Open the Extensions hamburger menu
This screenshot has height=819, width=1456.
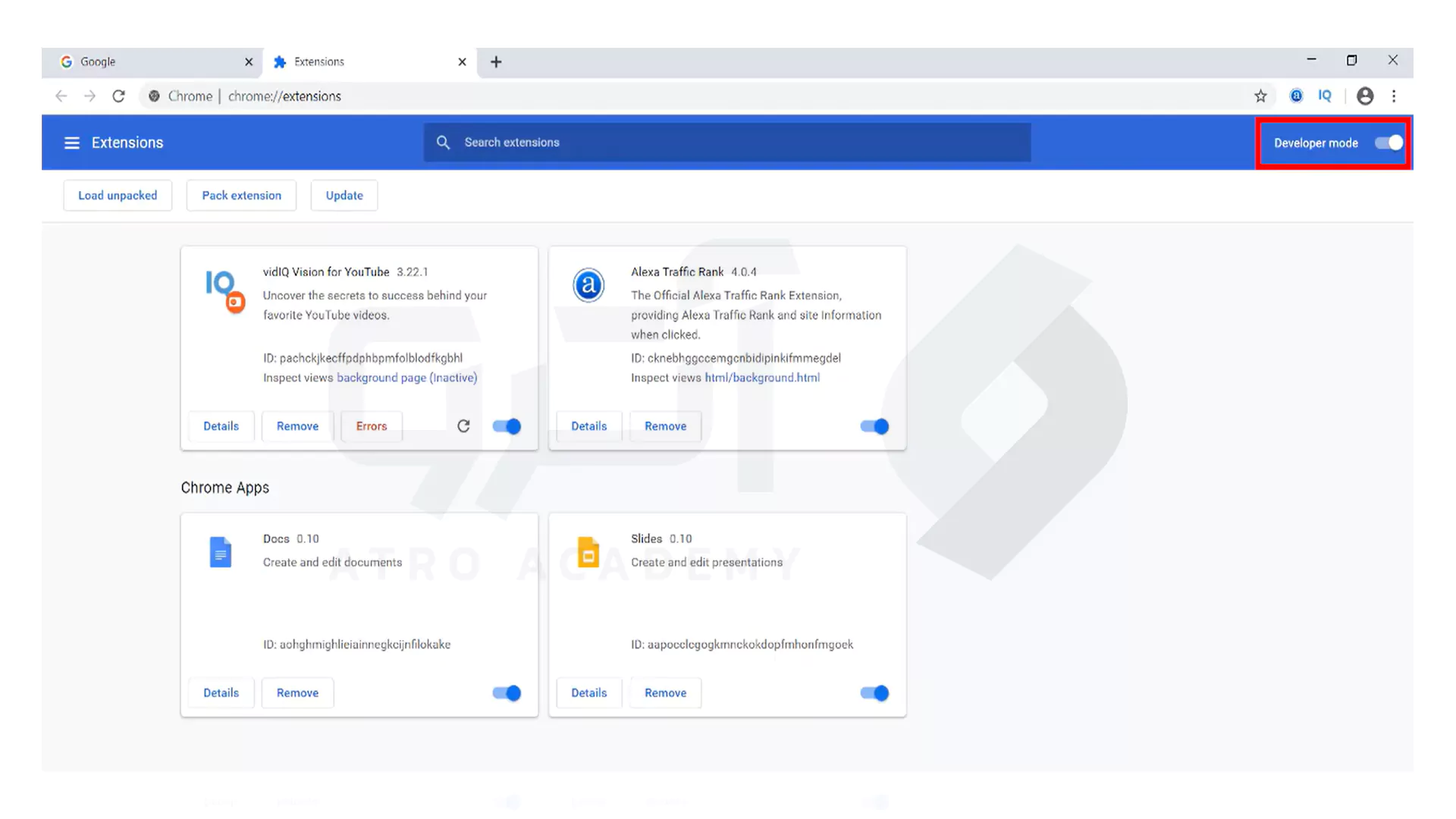pyautogui.click(x=72, y=143)
